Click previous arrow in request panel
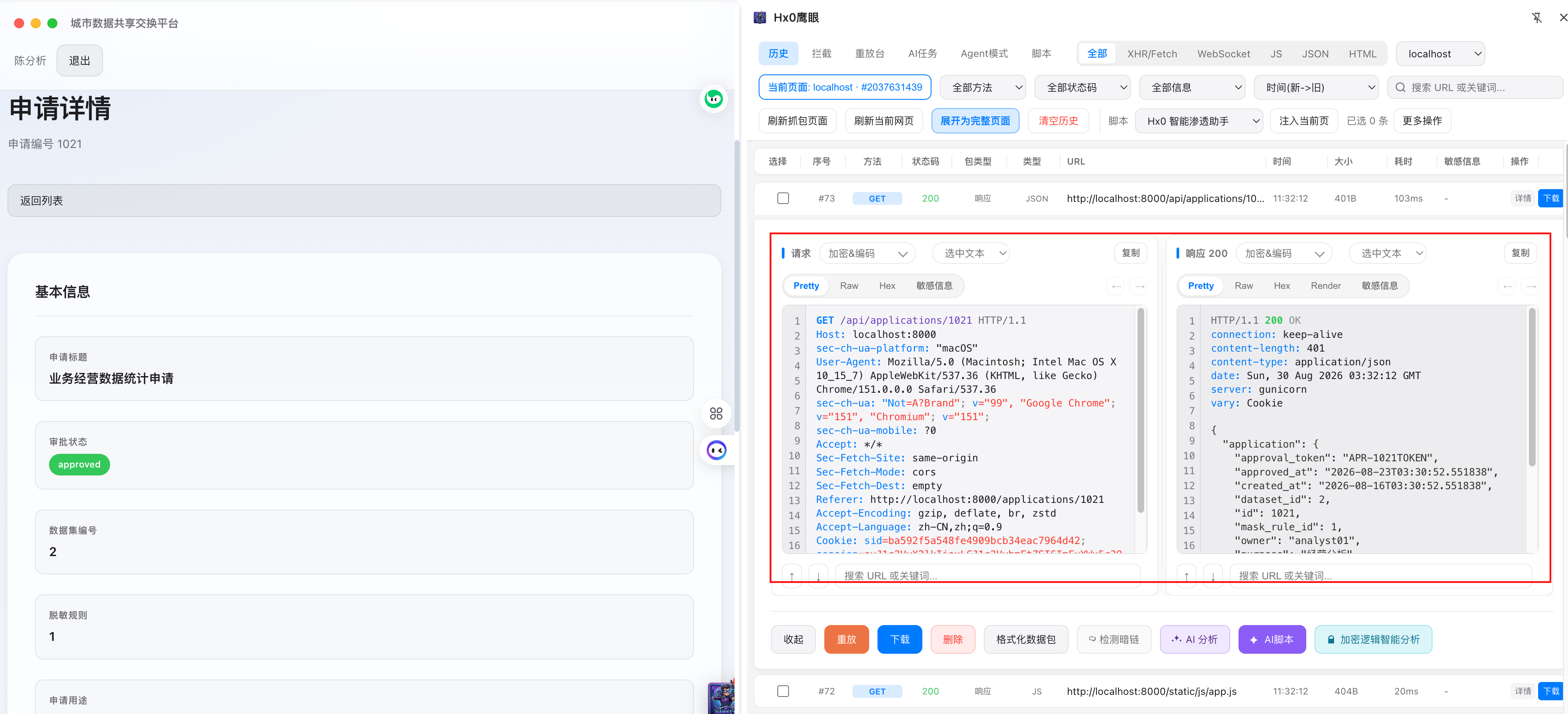 click(x=1116, y=286)
